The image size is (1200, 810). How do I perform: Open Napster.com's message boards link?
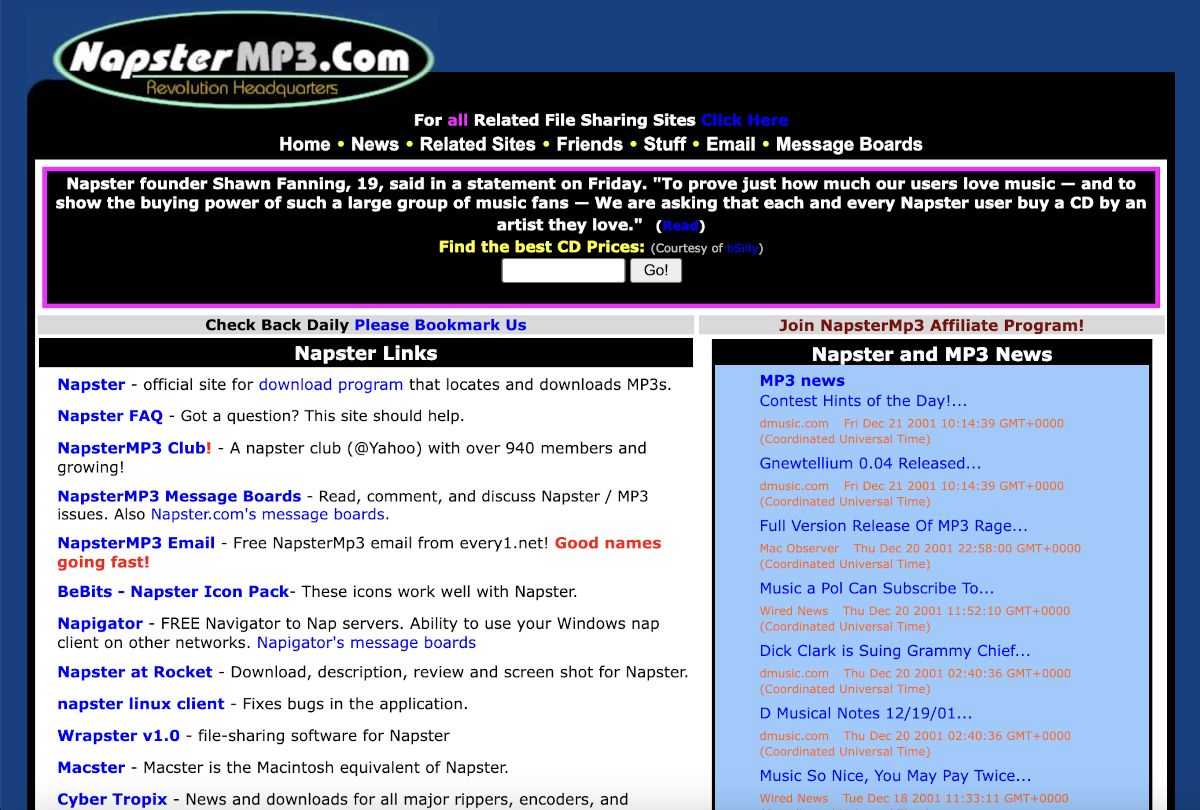pyautogui.click(x=270, y=514)
